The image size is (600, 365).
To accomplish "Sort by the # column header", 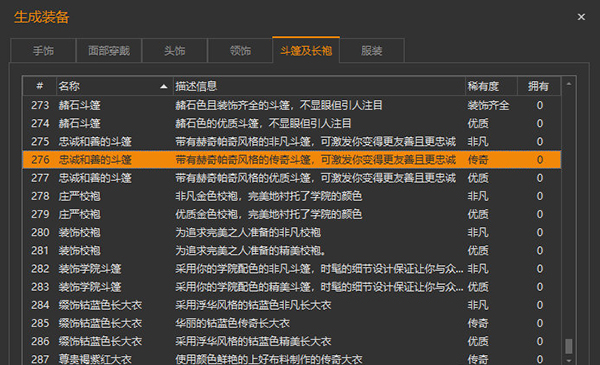I will tap(40, 86).
